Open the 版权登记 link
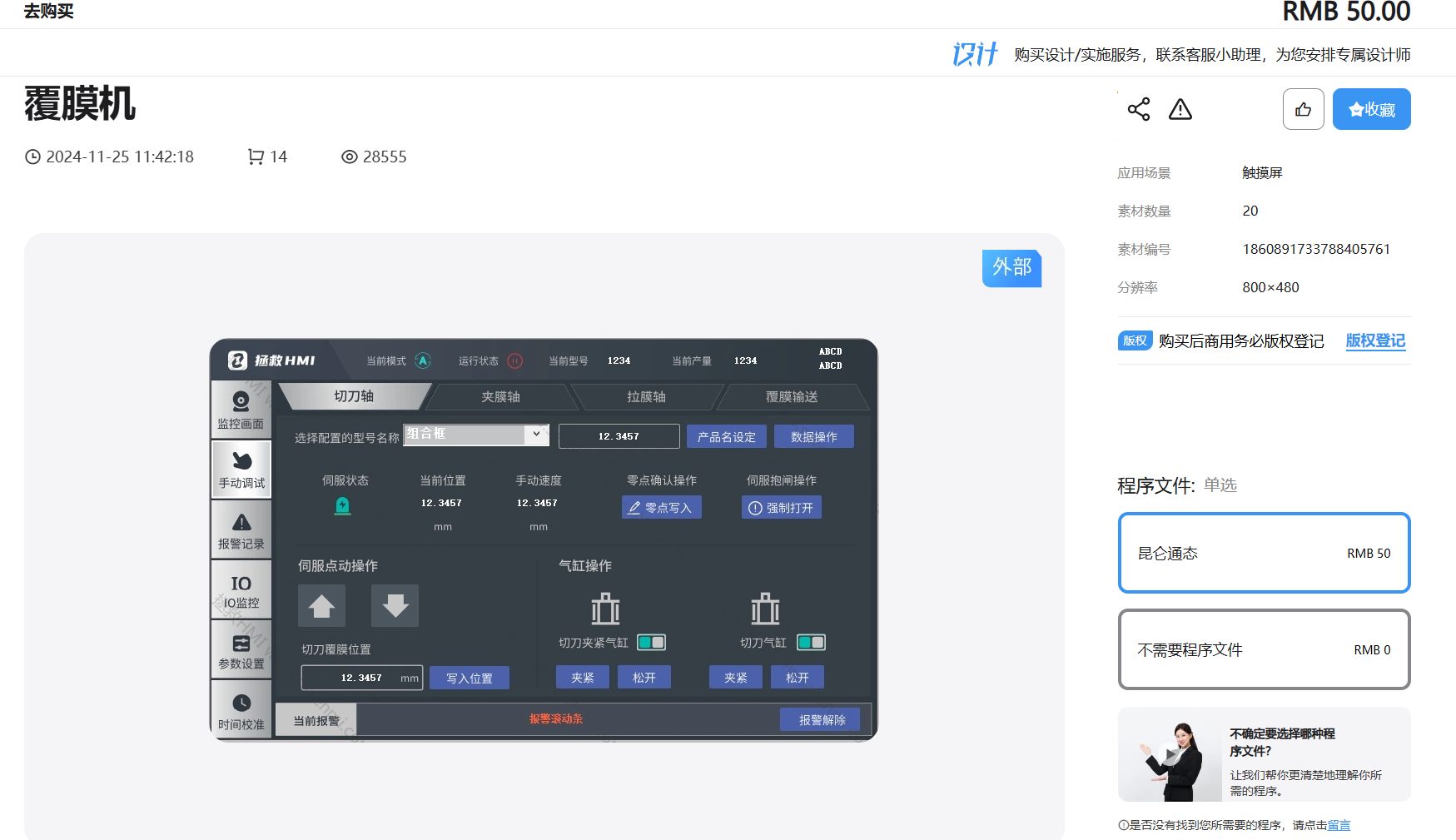 tap(1374, 340)
